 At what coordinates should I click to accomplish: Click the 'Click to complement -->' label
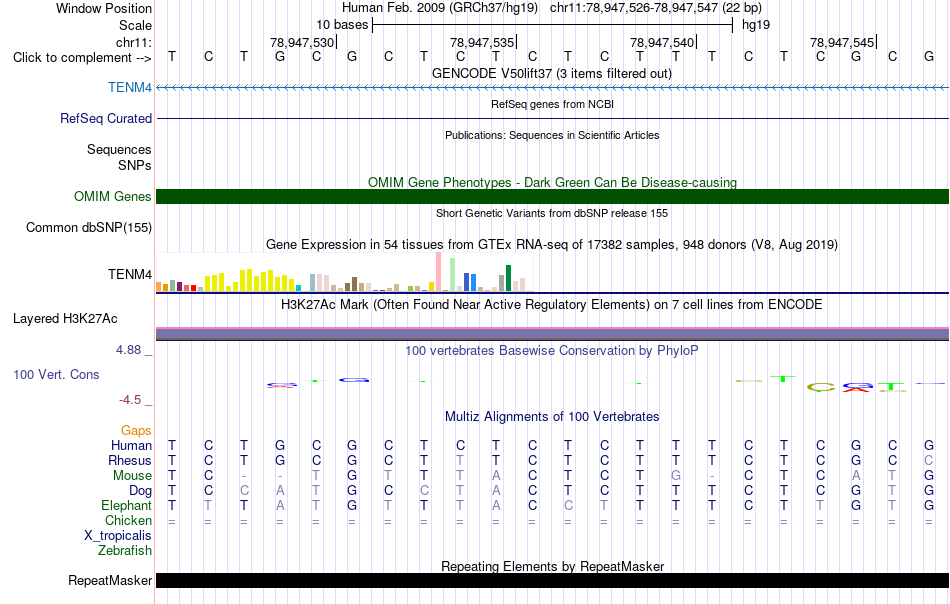pyautogui.click(x=82, y=58)
